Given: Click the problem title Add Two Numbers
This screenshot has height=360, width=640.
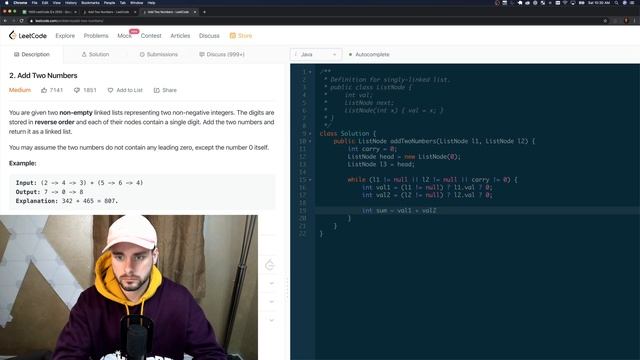Looking at the screenshot, I should pyautogui.click(x=43, y=76).
